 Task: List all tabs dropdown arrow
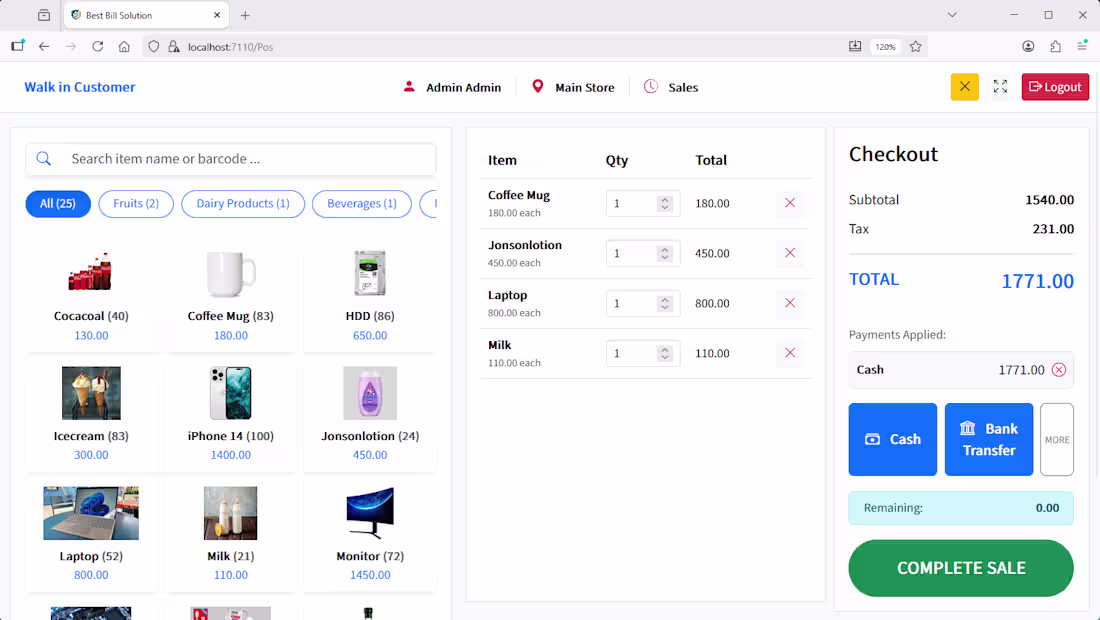point(952,15)
